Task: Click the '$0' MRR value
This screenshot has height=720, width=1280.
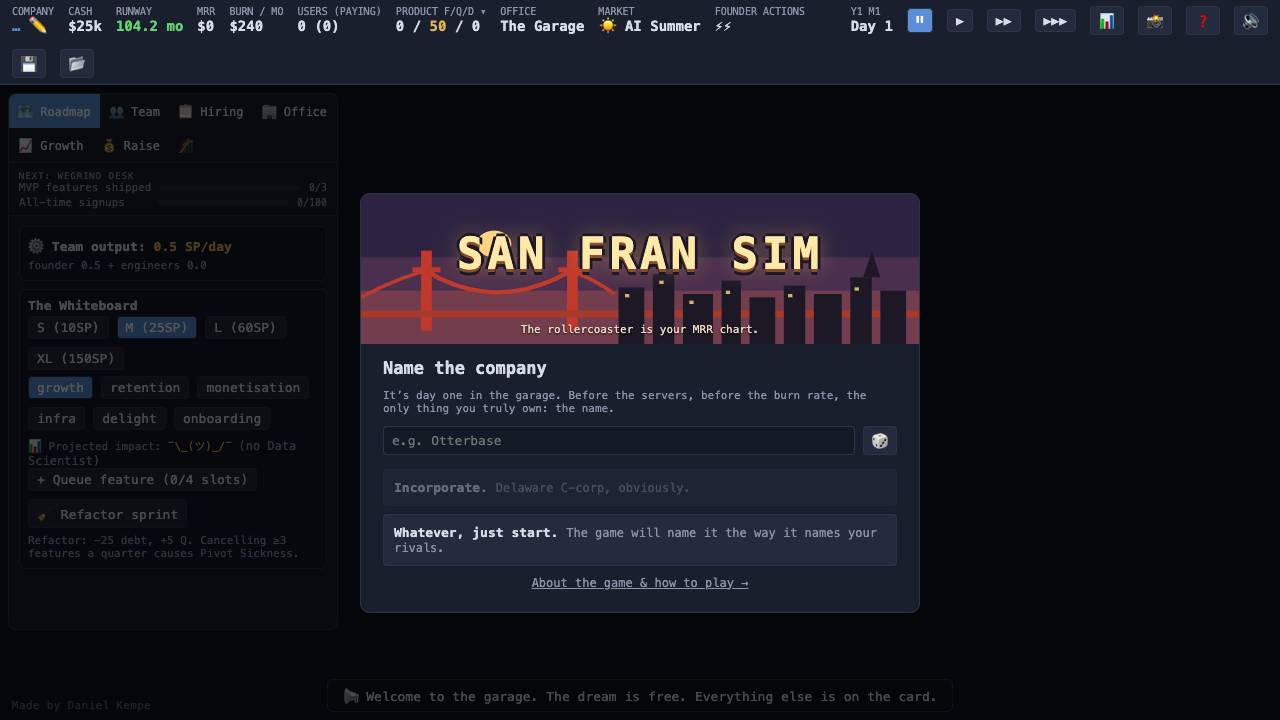Action: tap(205, 26)
